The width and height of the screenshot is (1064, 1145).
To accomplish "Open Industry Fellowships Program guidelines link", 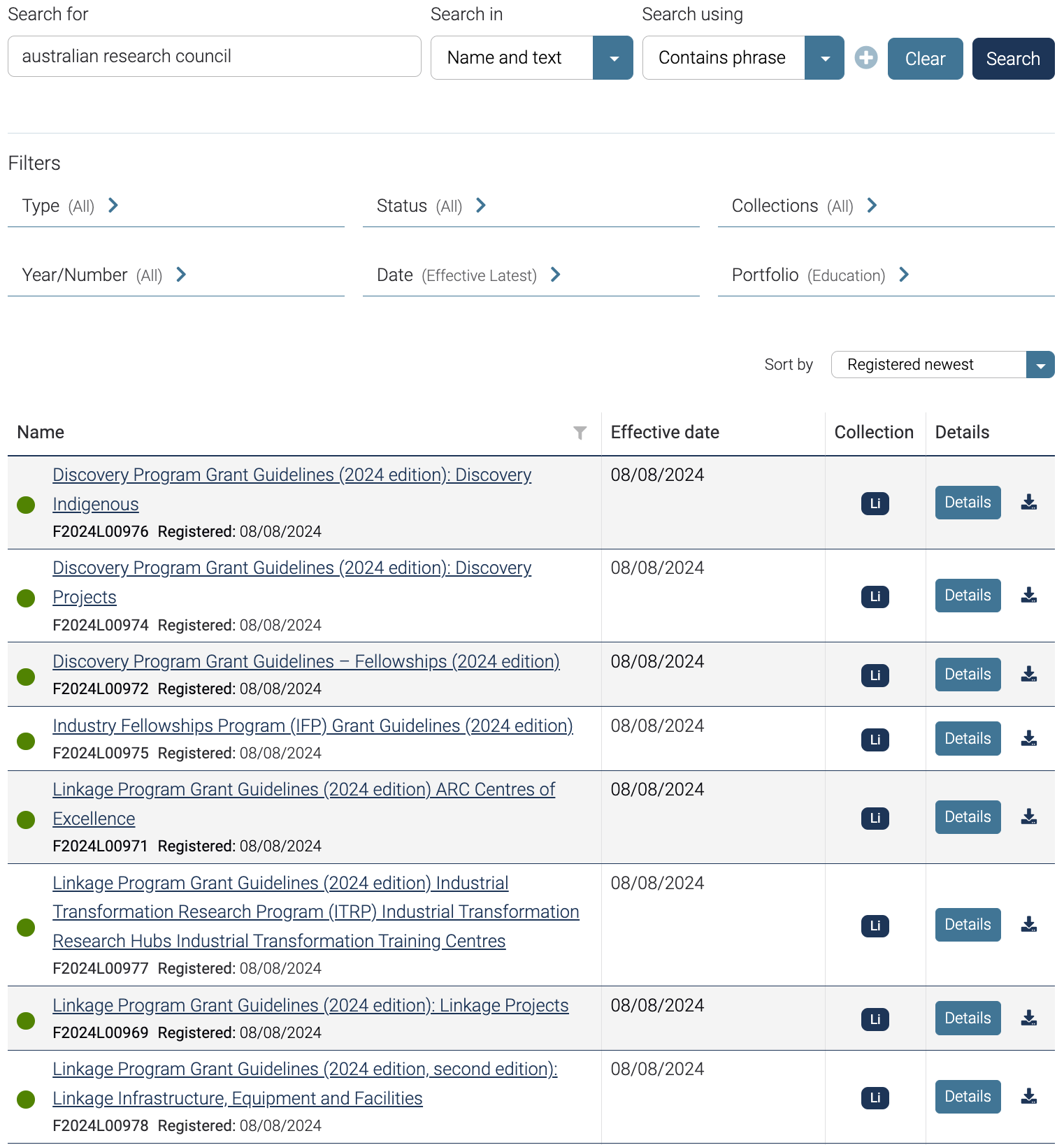I will pyautogui.click(x=312, y=726).
